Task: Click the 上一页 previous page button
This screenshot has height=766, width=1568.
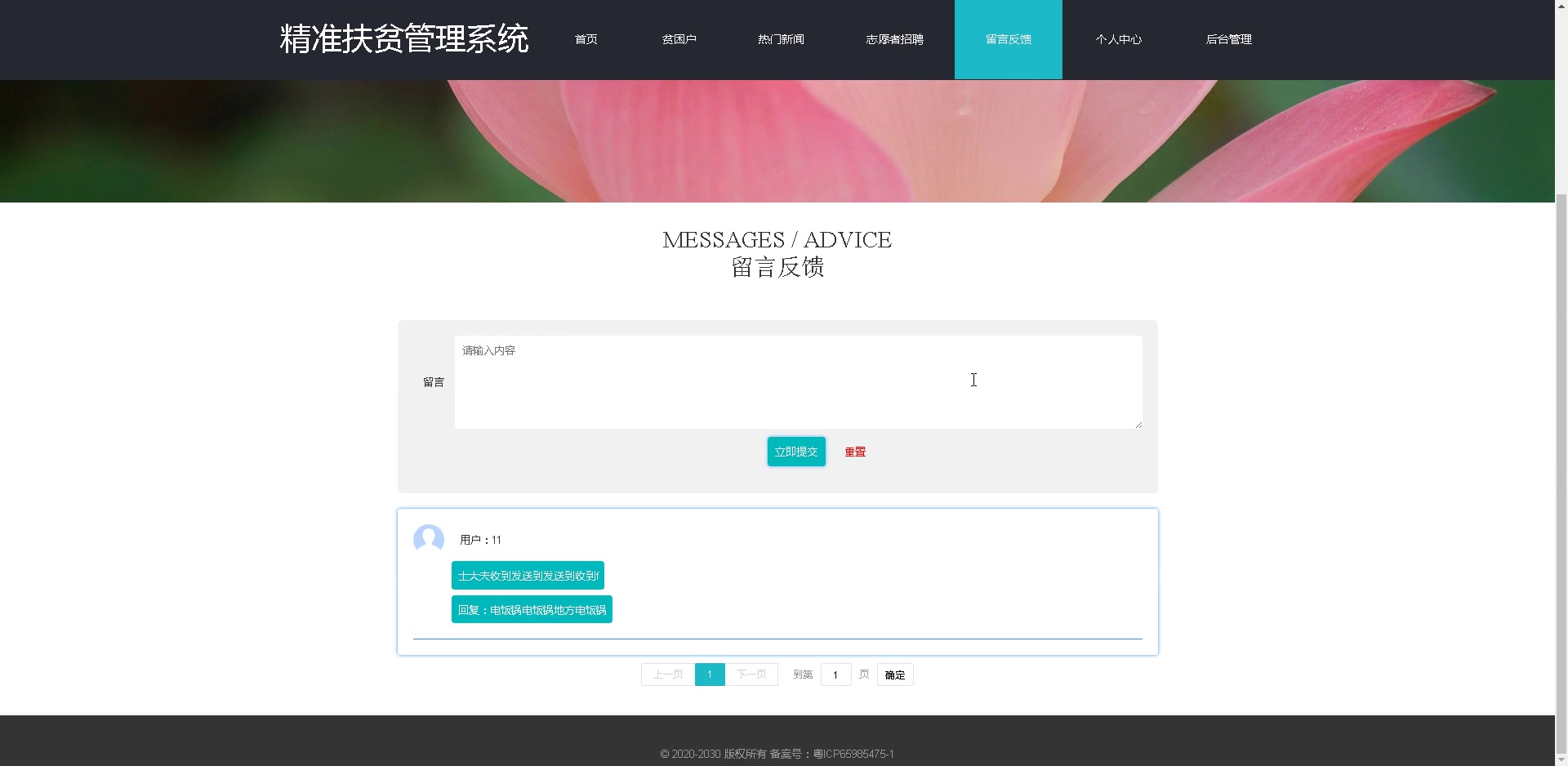Action: (x=668, y=675)
